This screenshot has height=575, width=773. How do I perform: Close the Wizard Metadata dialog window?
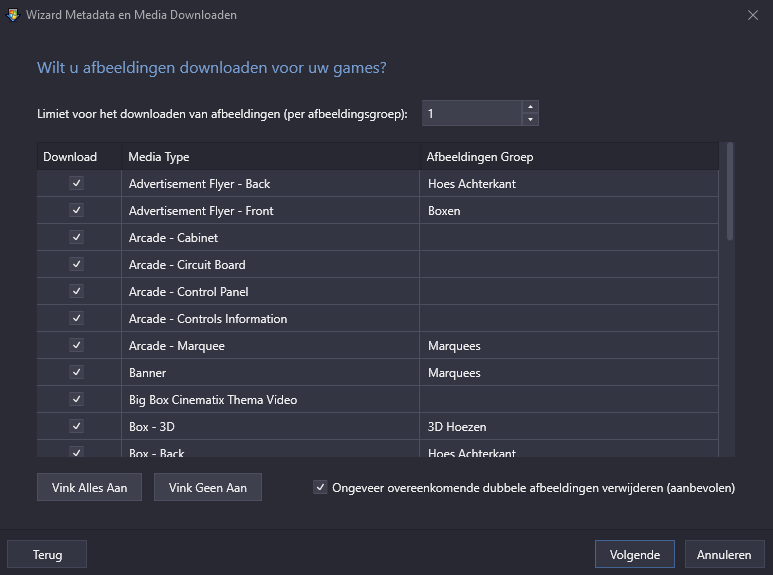pyautogui.click(x=753, y=15)
